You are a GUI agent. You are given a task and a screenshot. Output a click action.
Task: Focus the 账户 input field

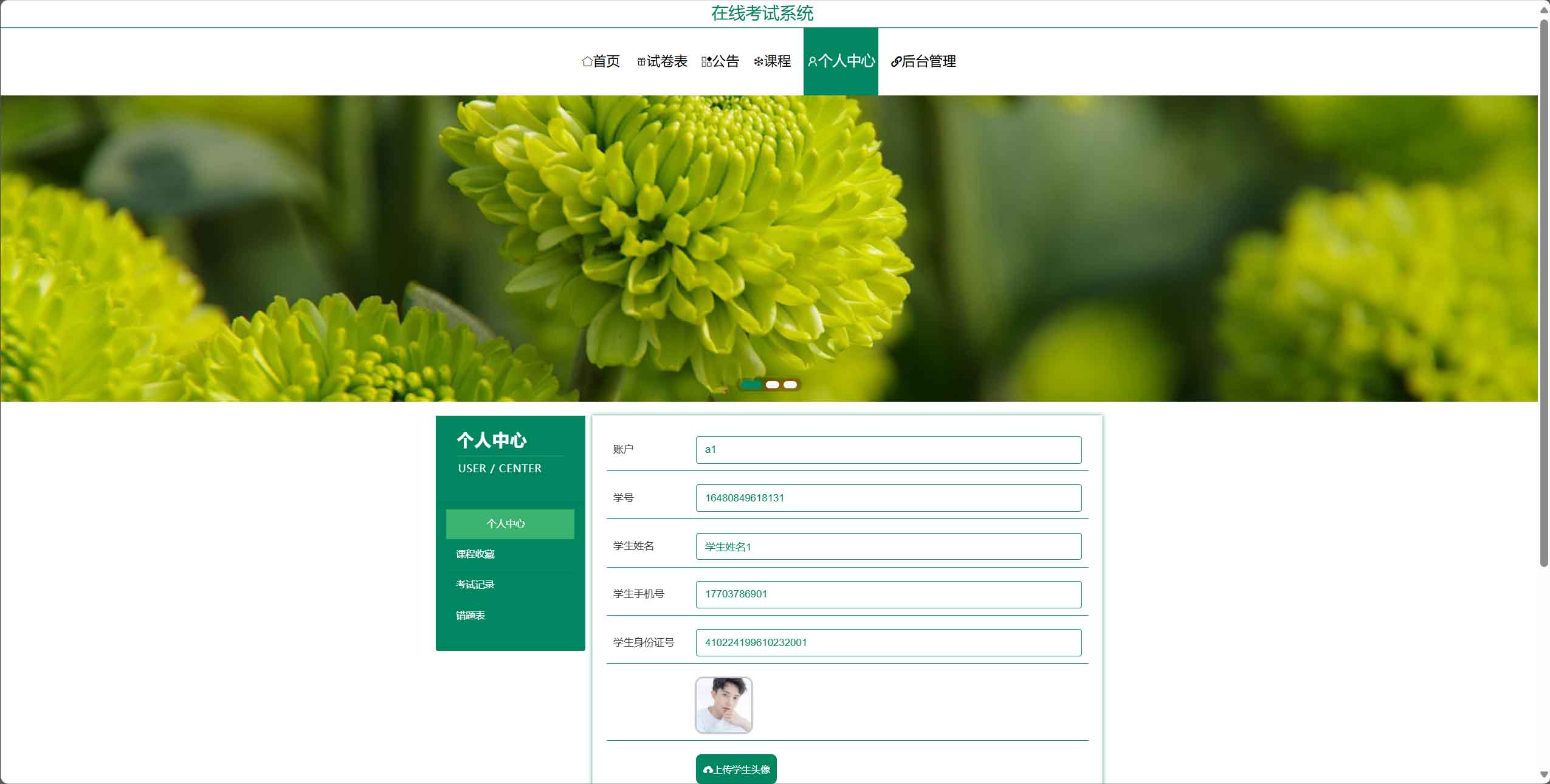pyautogui.click(x=889, y=450)
